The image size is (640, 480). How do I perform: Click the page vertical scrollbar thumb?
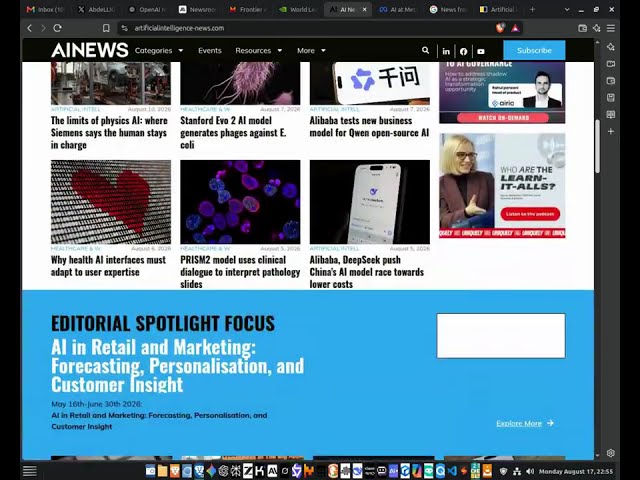(597, 146)
